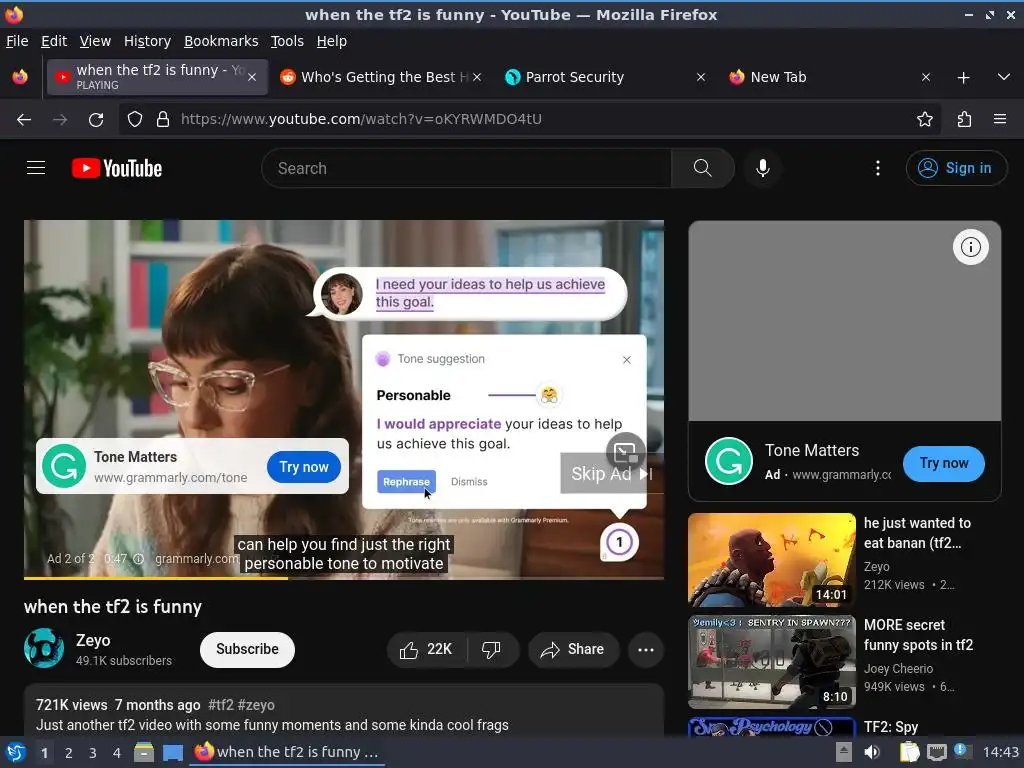Seek on the yellow ad progress bar

click(x=344, y=578)
